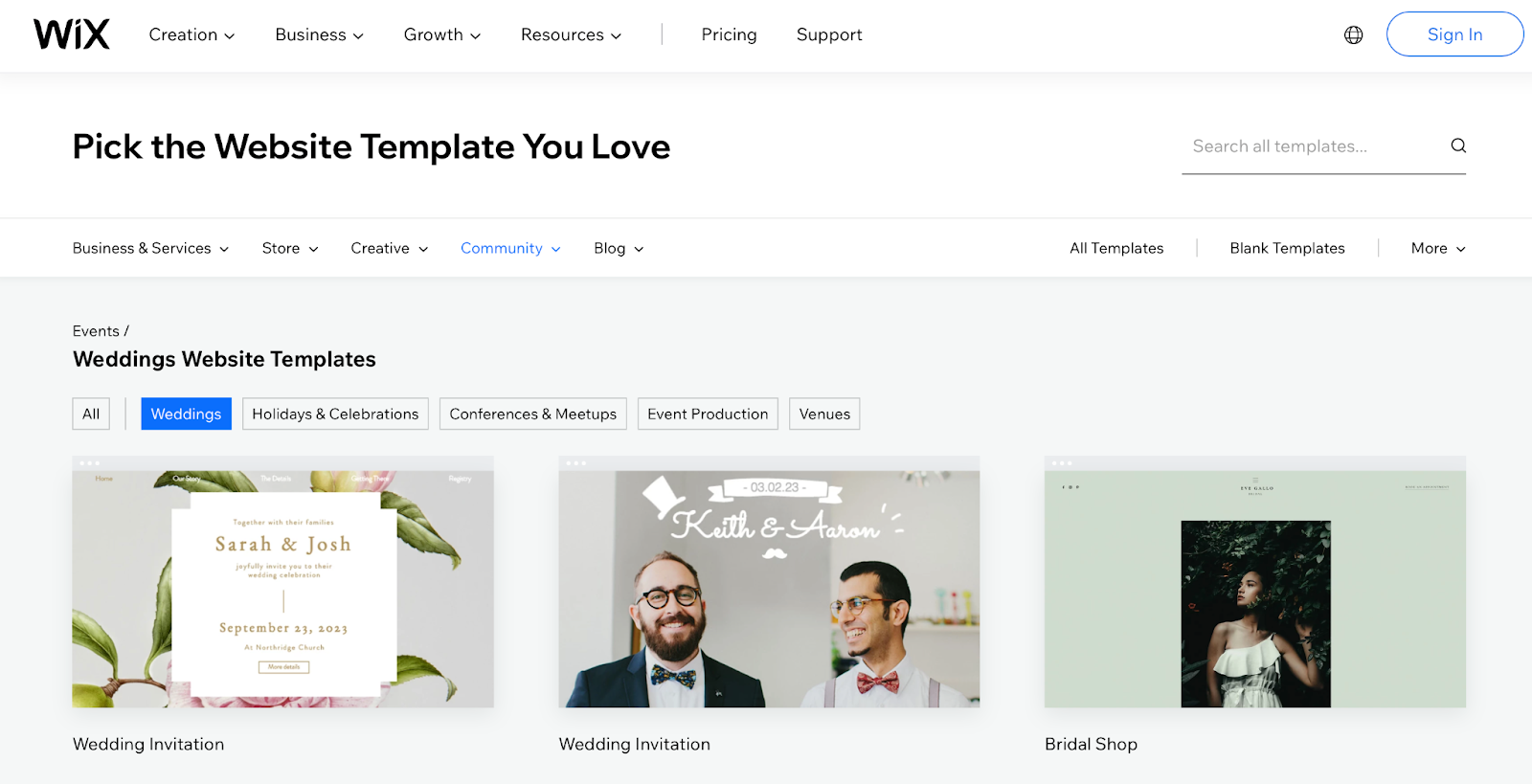Filter by Holidays & Celebrations

(x=335, y=414)
